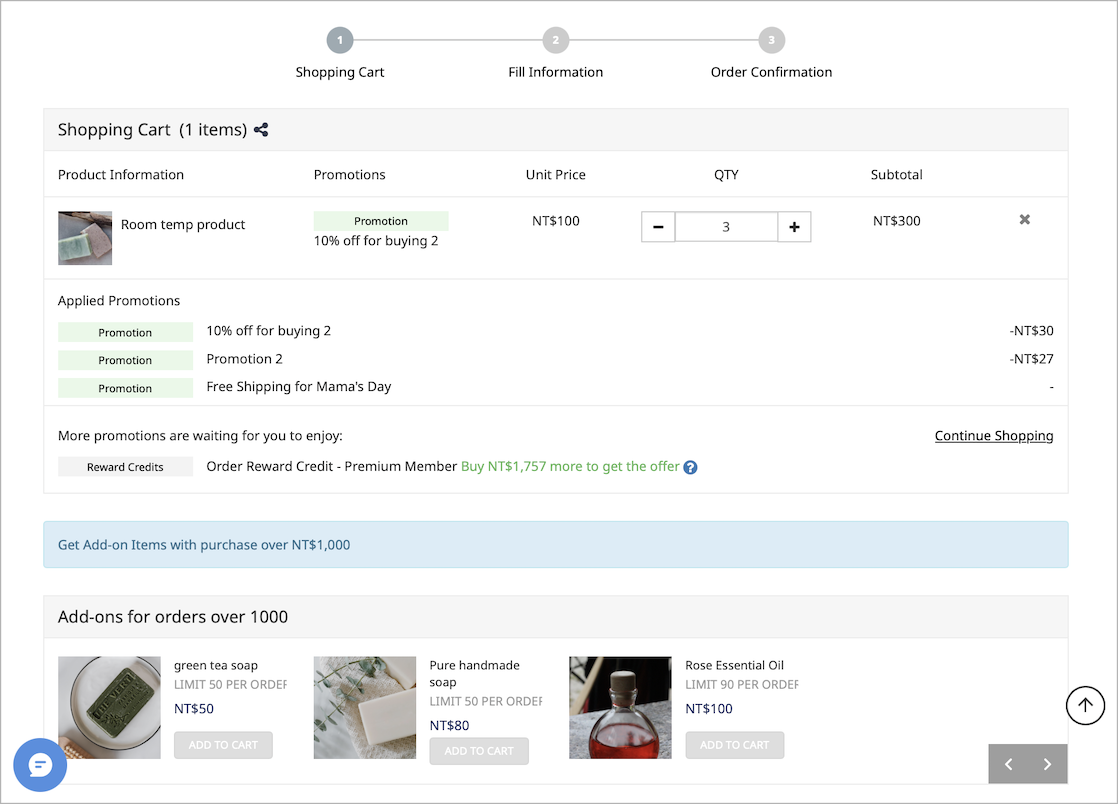1118x804 pixels.
Task: Open the chat bubble widget
Action: [40, 765]
